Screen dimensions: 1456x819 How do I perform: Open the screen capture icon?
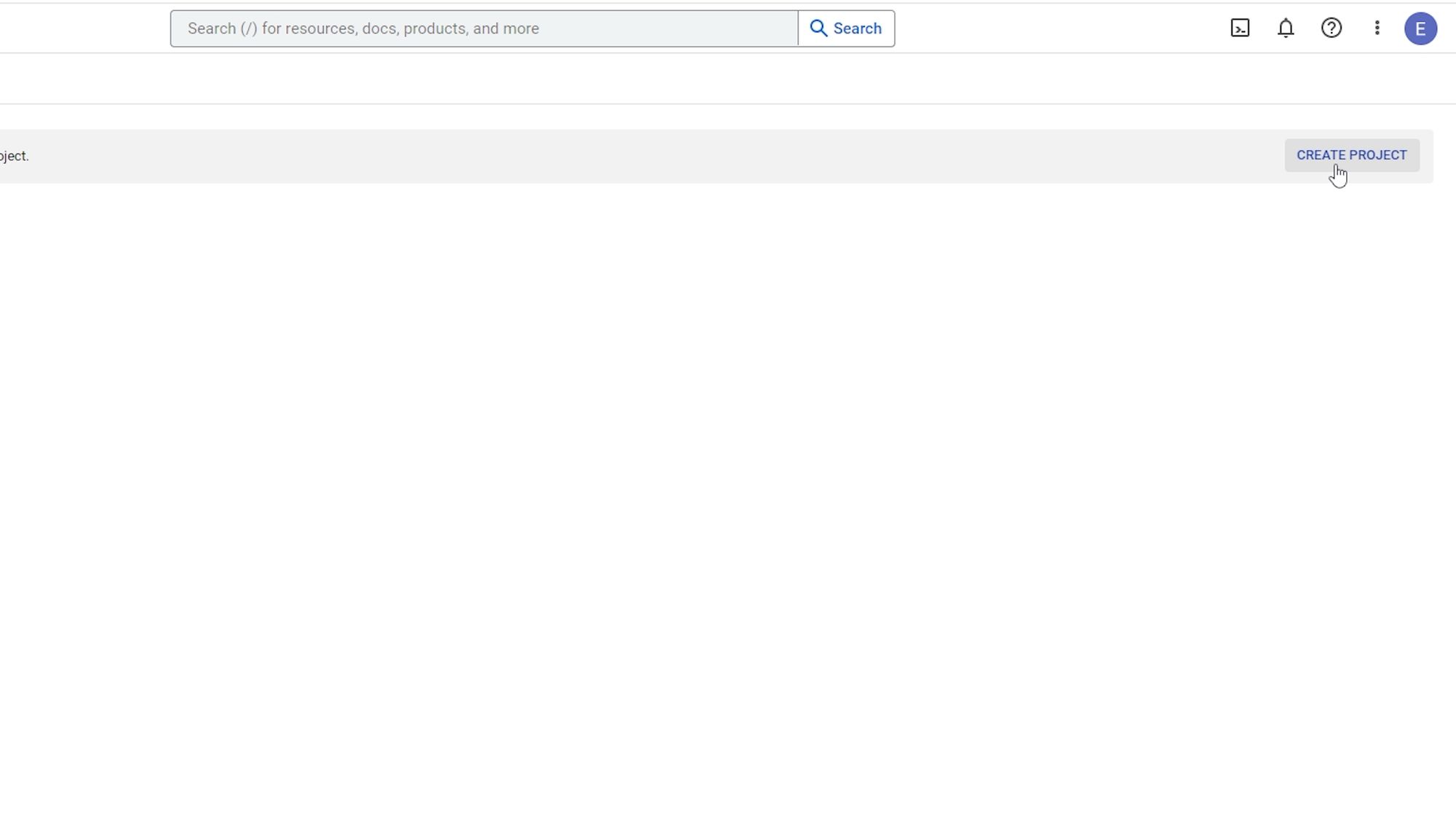click(1240, 28)
